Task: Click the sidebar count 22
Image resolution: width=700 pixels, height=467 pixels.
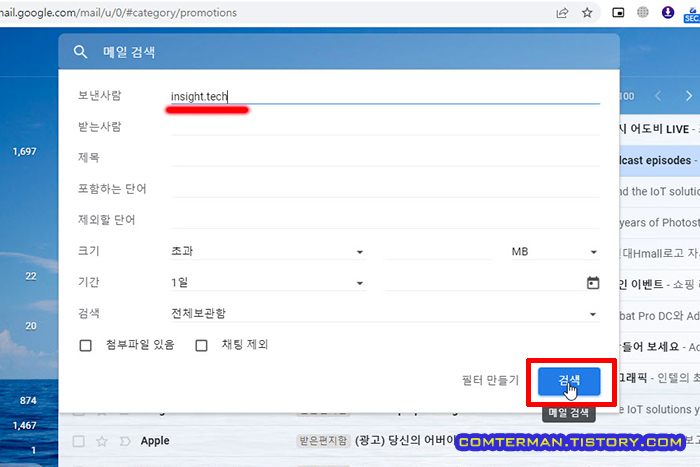Action: [x=31, y=276]
